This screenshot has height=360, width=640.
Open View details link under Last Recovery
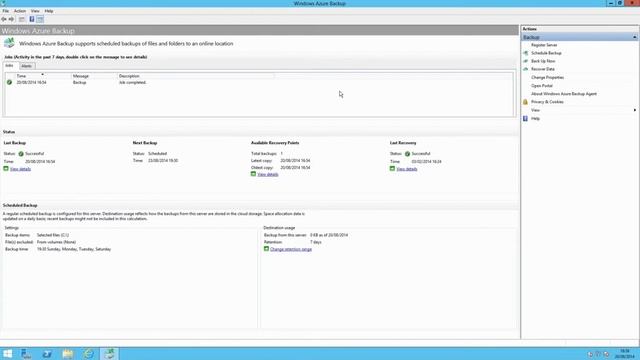(407, 169)
